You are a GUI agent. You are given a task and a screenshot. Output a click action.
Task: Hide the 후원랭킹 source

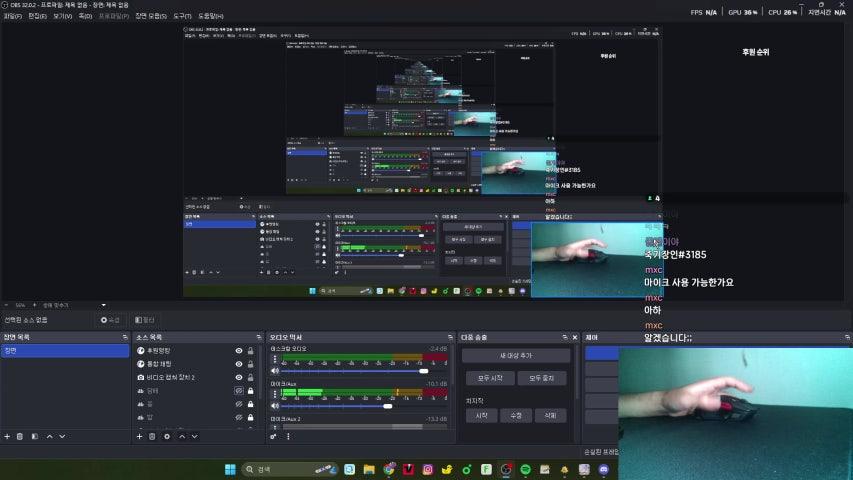pyautogui.click(x=239, y=351)
